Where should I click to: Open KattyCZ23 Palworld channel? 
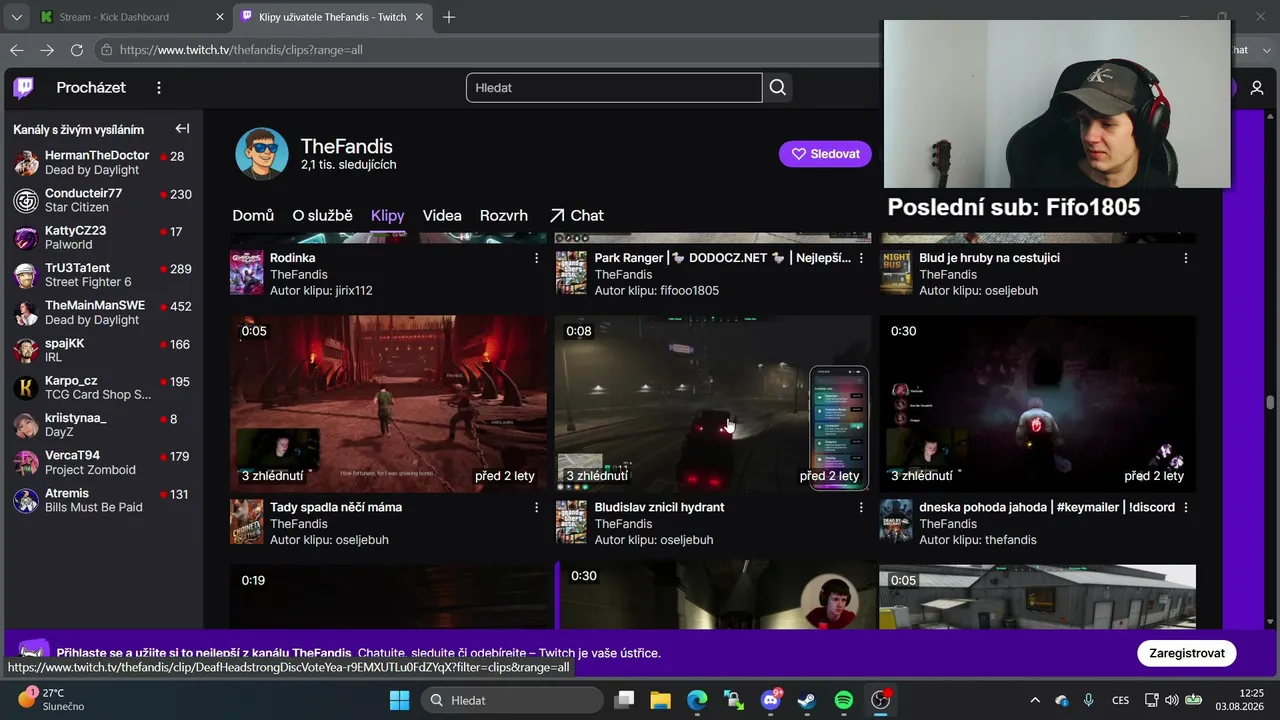101,238
